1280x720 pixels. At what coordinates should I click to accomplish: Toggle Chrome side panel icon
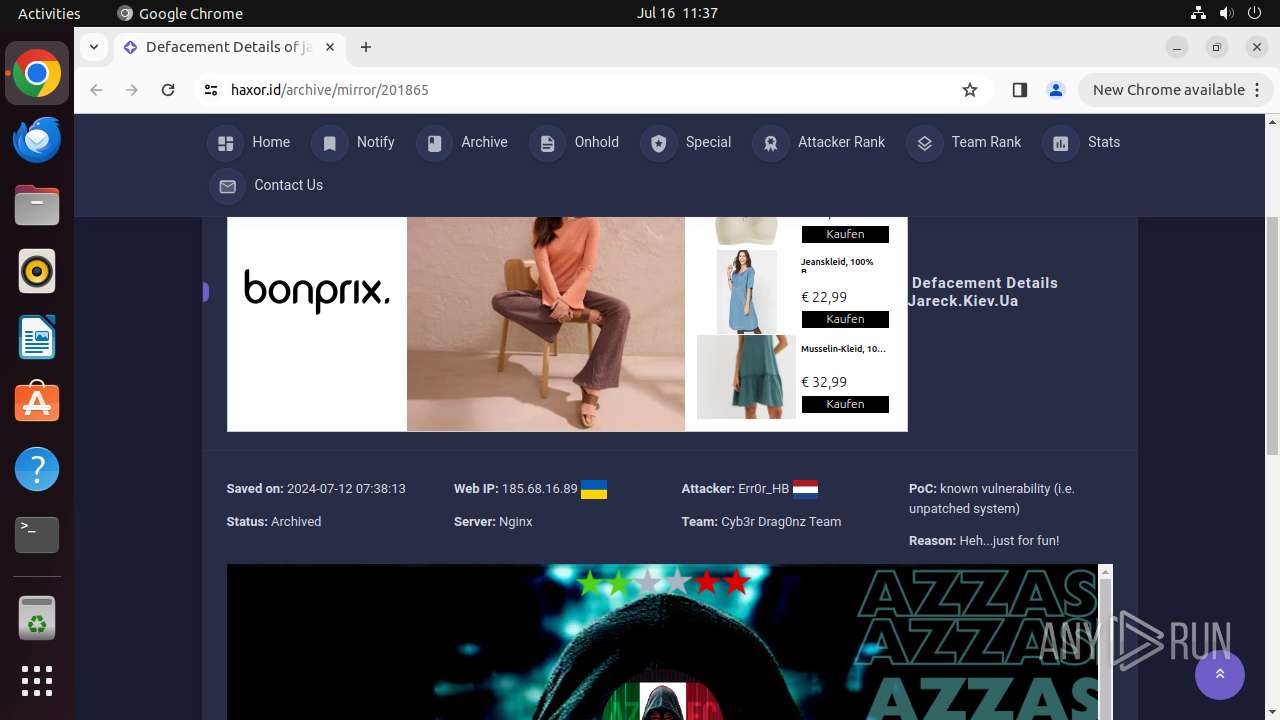tap(1019, 90)
